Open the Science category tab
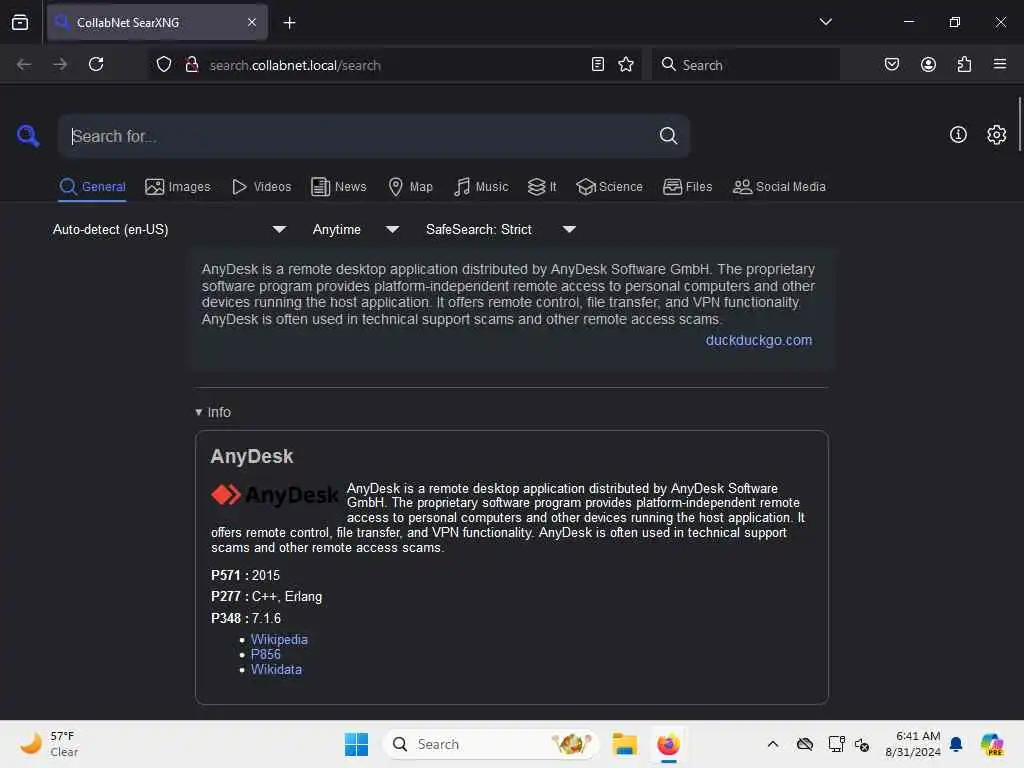The image size is (1024, 768). pyautogui.click(x=609, y=187)
